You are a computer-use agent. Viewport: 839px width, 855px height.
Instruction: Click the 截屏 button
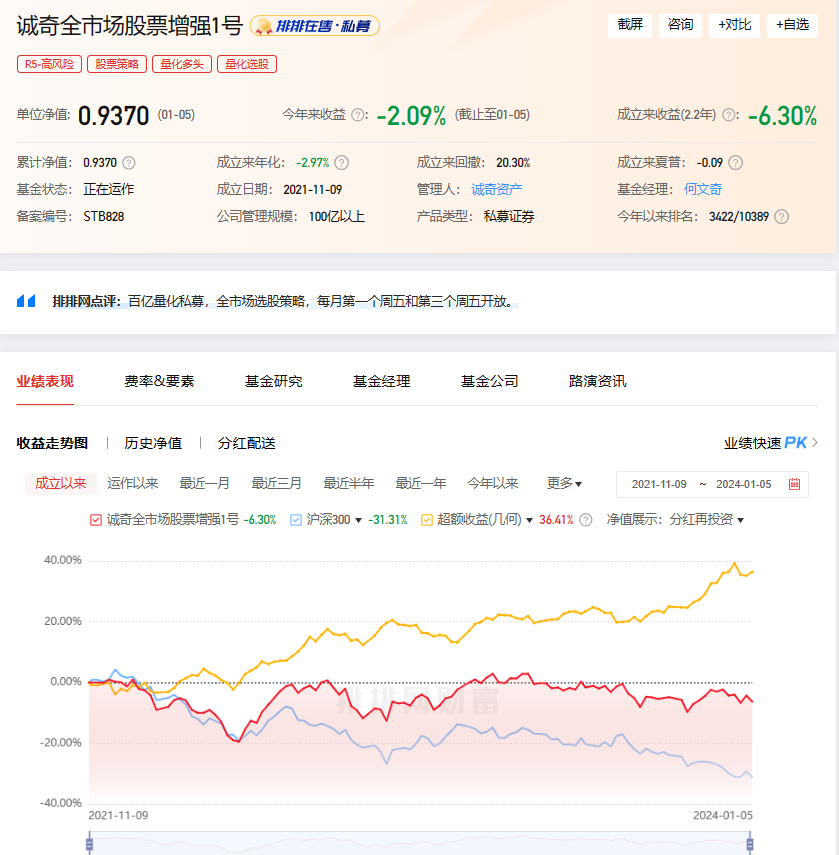630,25
